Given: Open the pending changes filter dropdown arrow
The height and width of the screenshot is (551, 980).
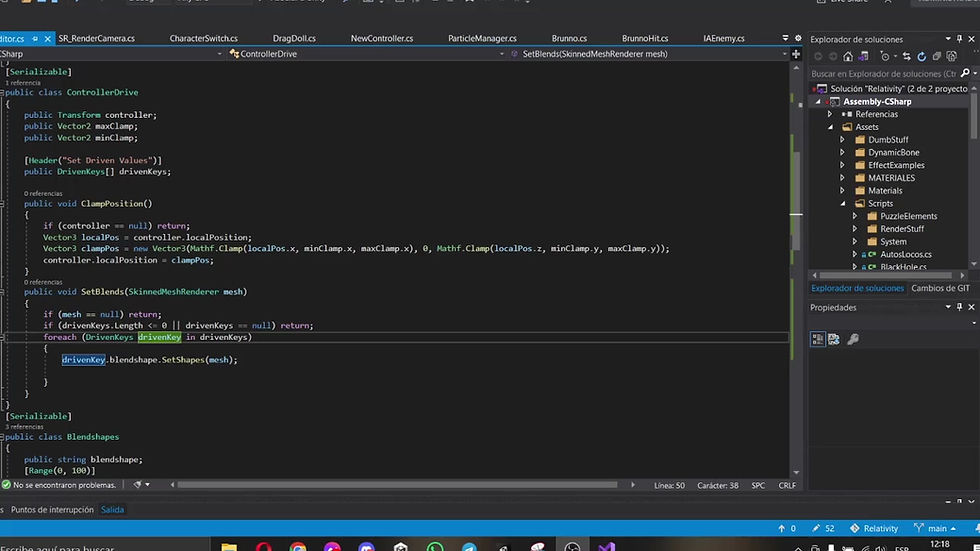Looking at the screenshot, I should (894, 56).
